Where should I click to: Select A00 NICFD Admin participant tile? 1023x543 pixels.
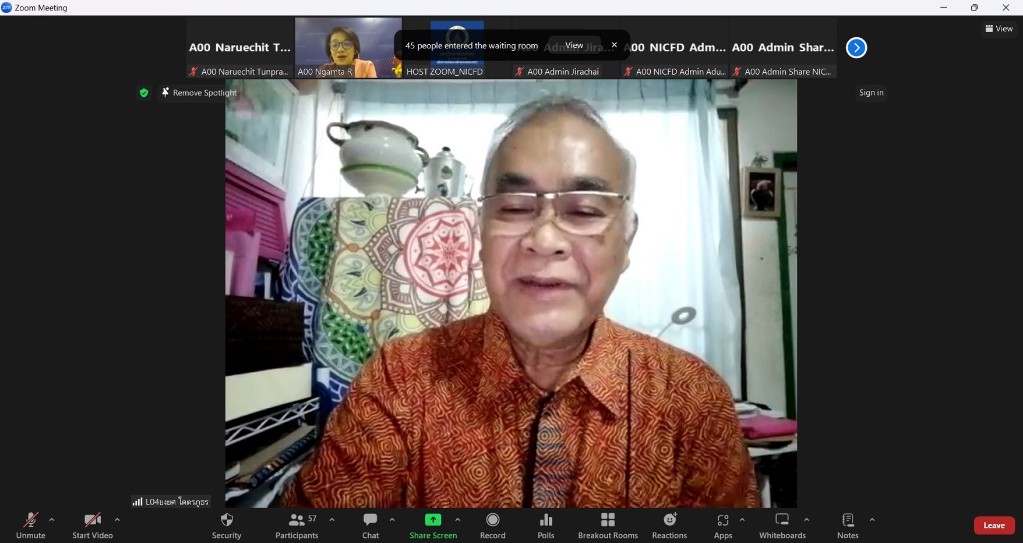pyautogui.click(x=674, y=48)
